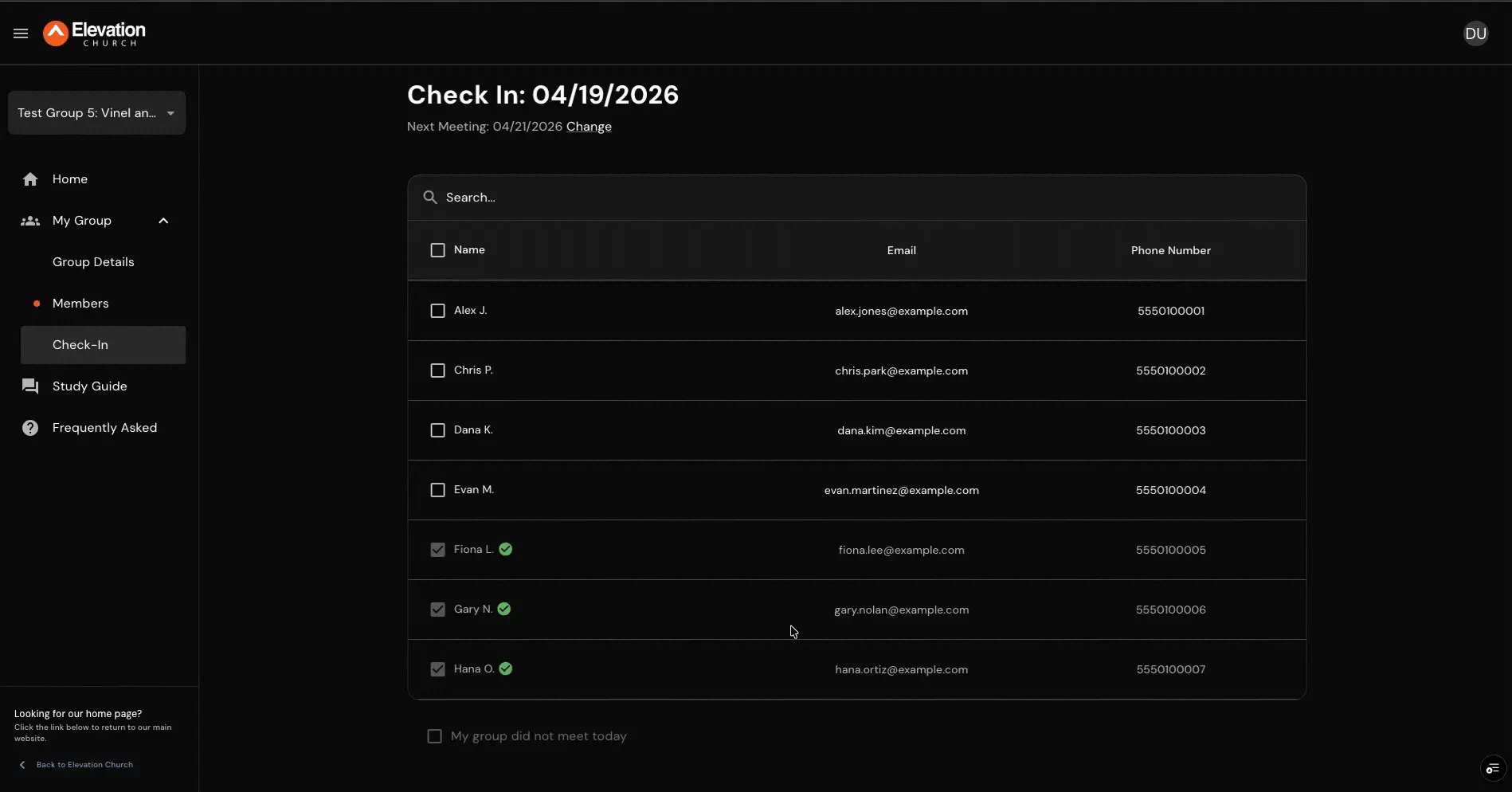Click 'Looking for our home page?' text
This screenshot has width=1512, height=792.
pyautogui.click(x=78, y=714)
